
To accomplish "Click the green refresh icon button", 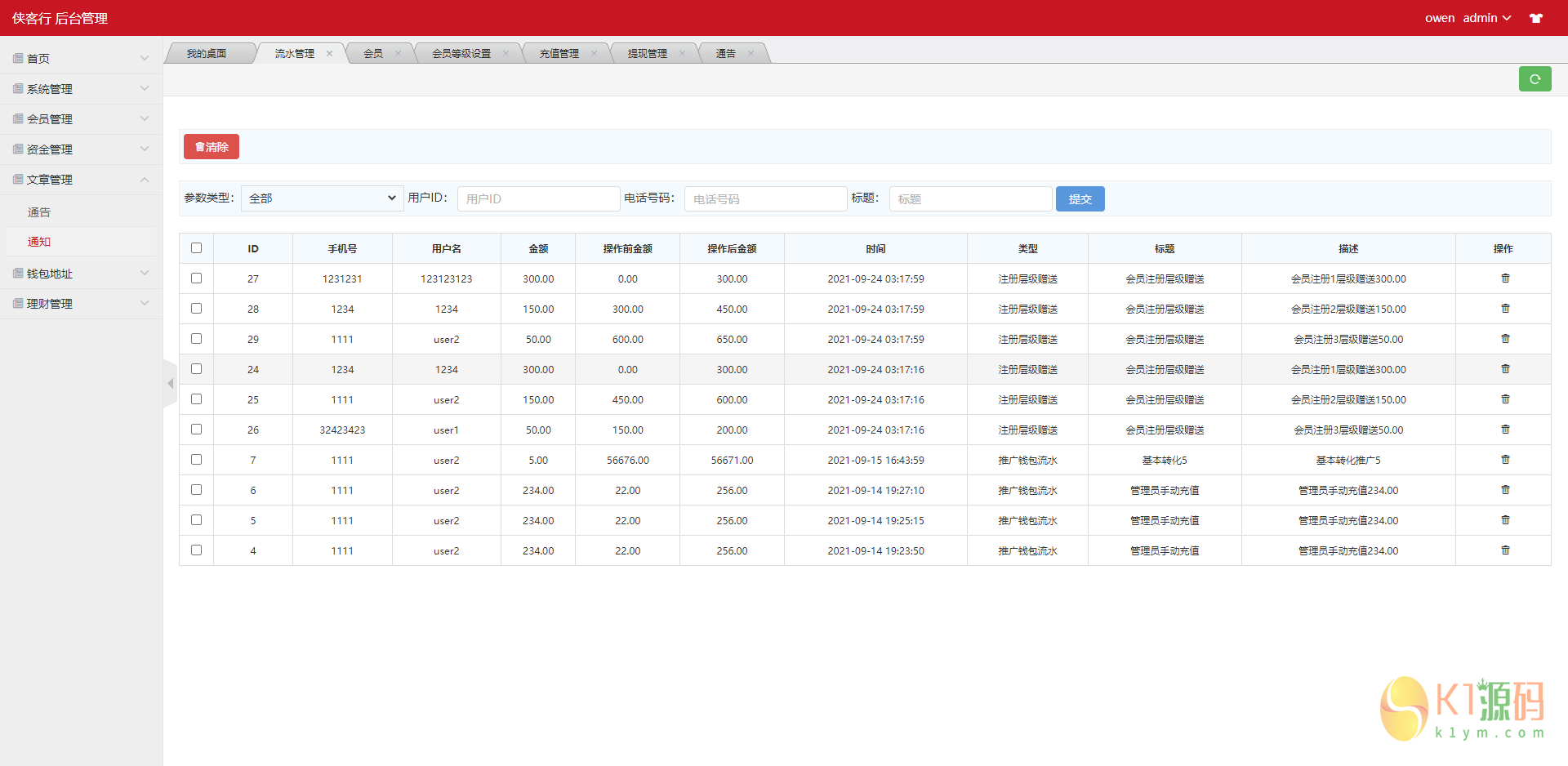I will pyautogui.click(x=1535, y=79).
